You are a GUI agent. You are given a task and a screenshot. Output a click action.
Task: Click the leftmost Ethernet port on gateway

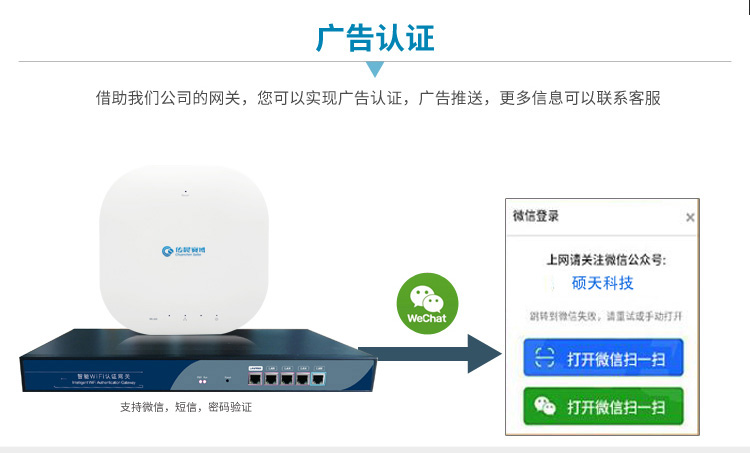(x=255, y=379)
